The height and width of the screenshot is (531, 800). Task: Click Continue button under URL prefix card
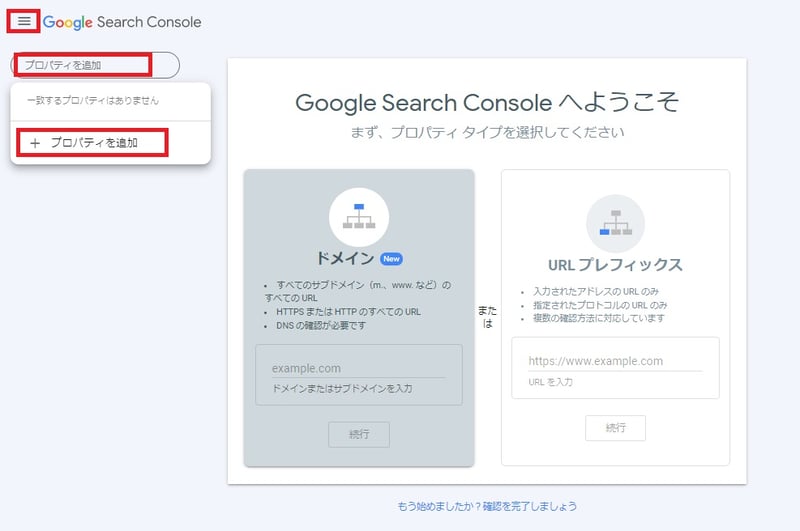pyautogui.click(x=615, y=428)
